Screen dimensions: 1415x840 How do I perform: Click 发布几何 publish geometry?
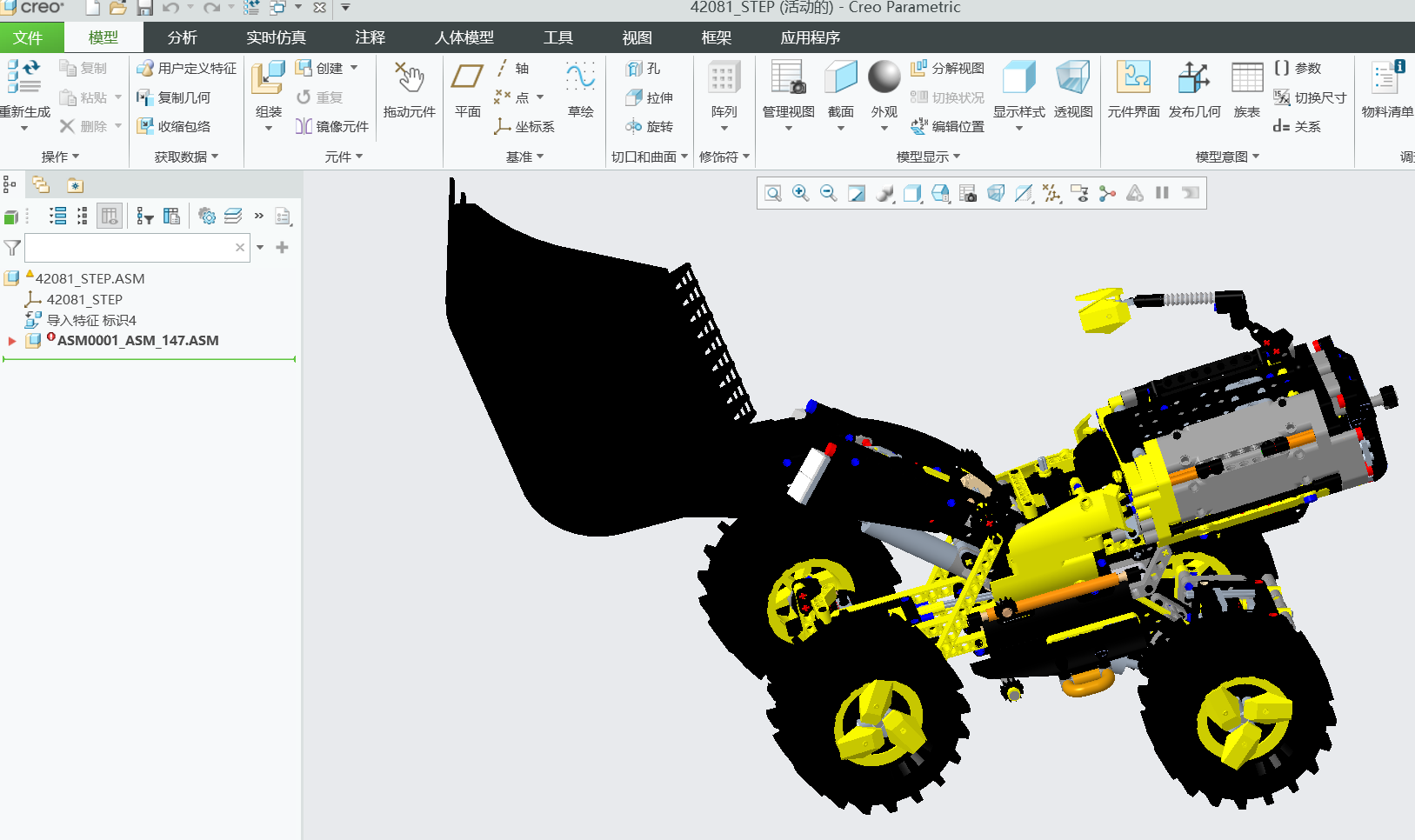click(x=1194, y=89)
